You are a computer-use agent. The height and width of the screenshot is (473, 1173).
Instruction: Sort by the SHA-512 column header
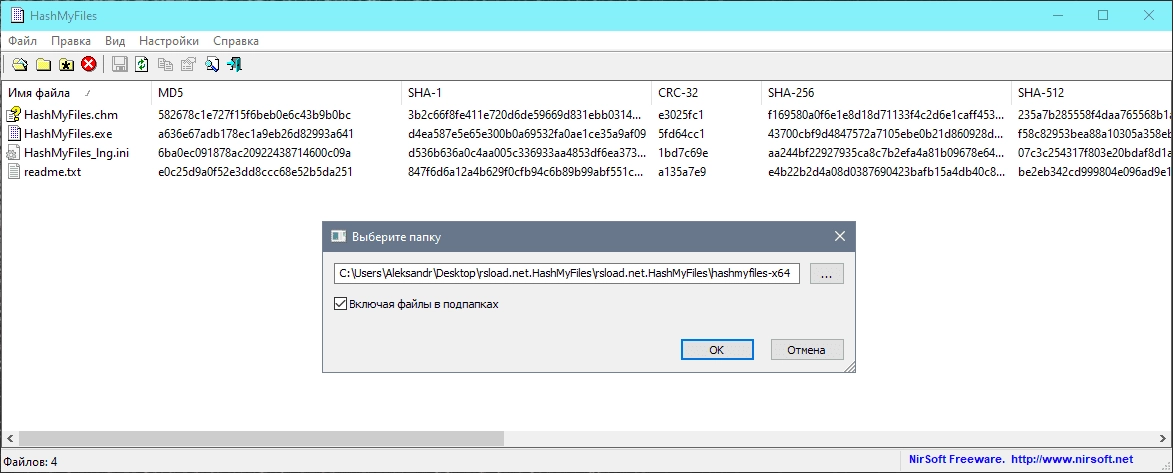1091,93
